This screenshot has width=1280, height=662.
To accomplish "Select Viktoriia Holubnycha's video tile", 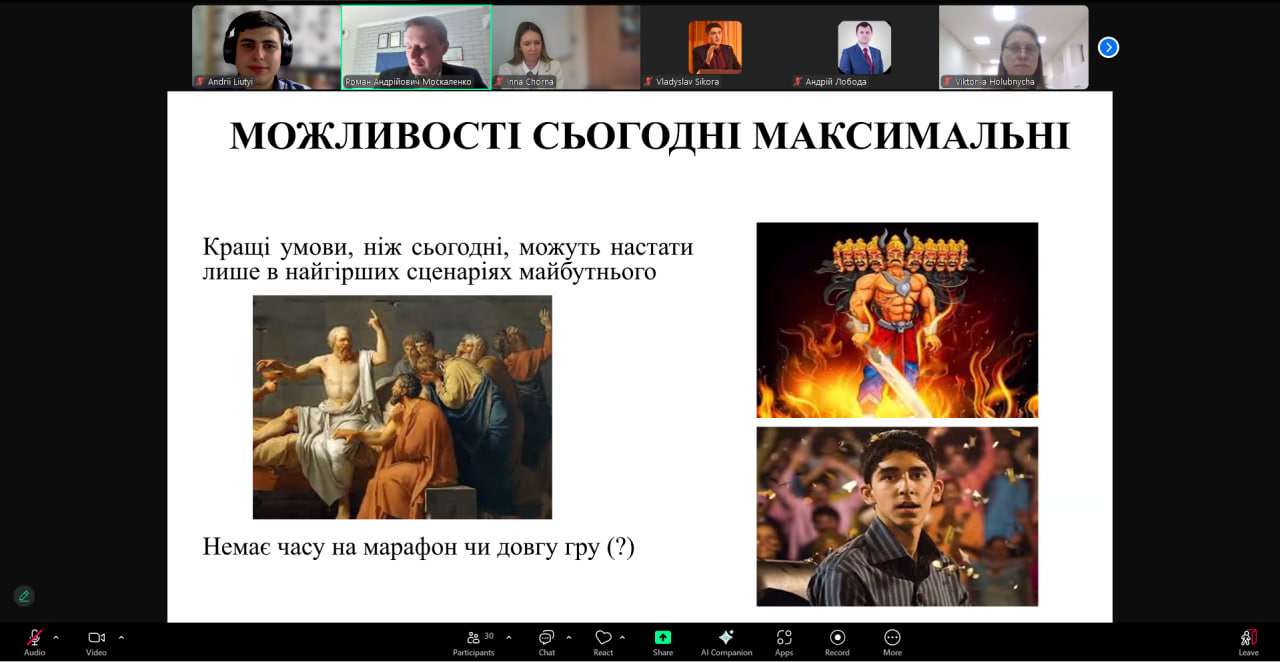I will (1014, 47).
